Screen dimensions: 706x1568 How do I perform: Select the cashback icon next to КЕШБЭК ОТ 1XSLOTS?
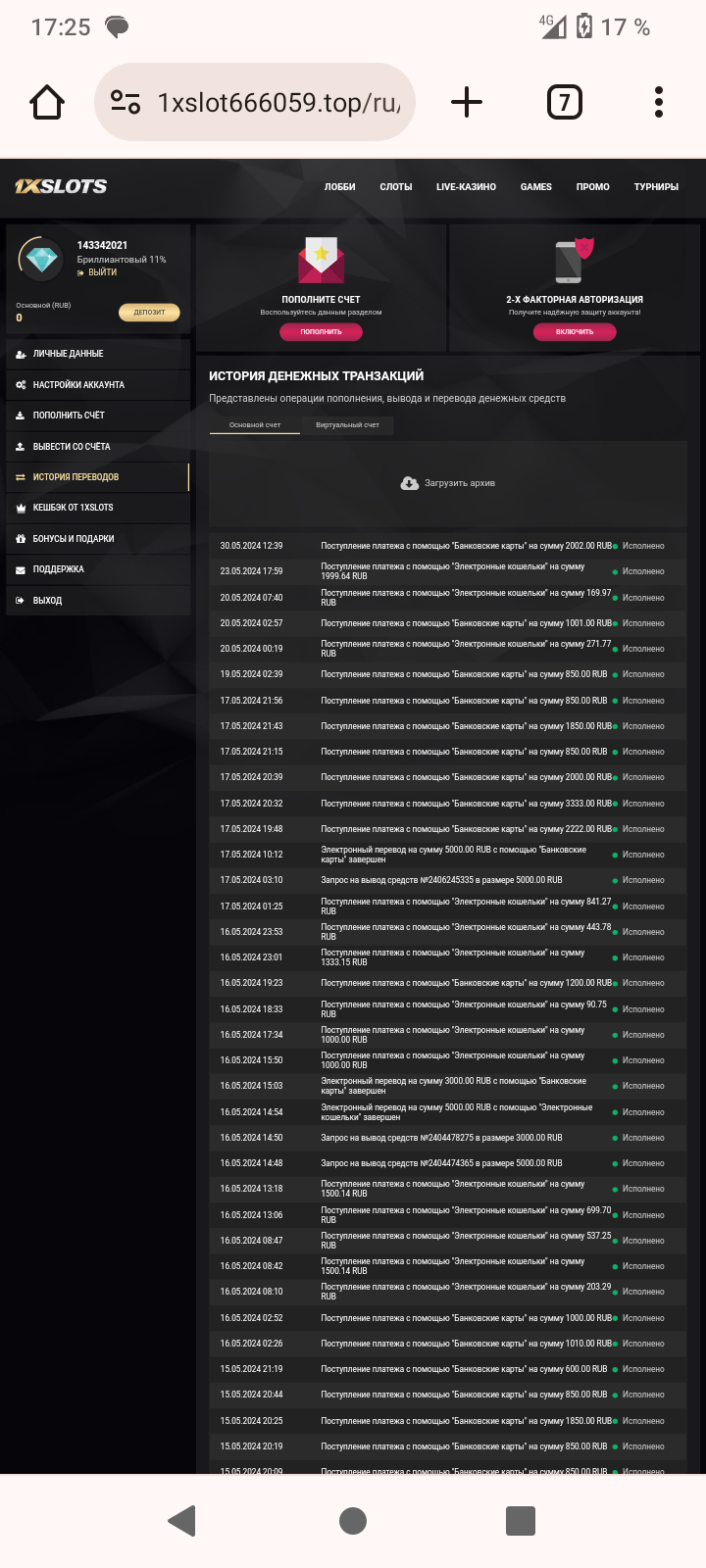(x=22, y=508)
